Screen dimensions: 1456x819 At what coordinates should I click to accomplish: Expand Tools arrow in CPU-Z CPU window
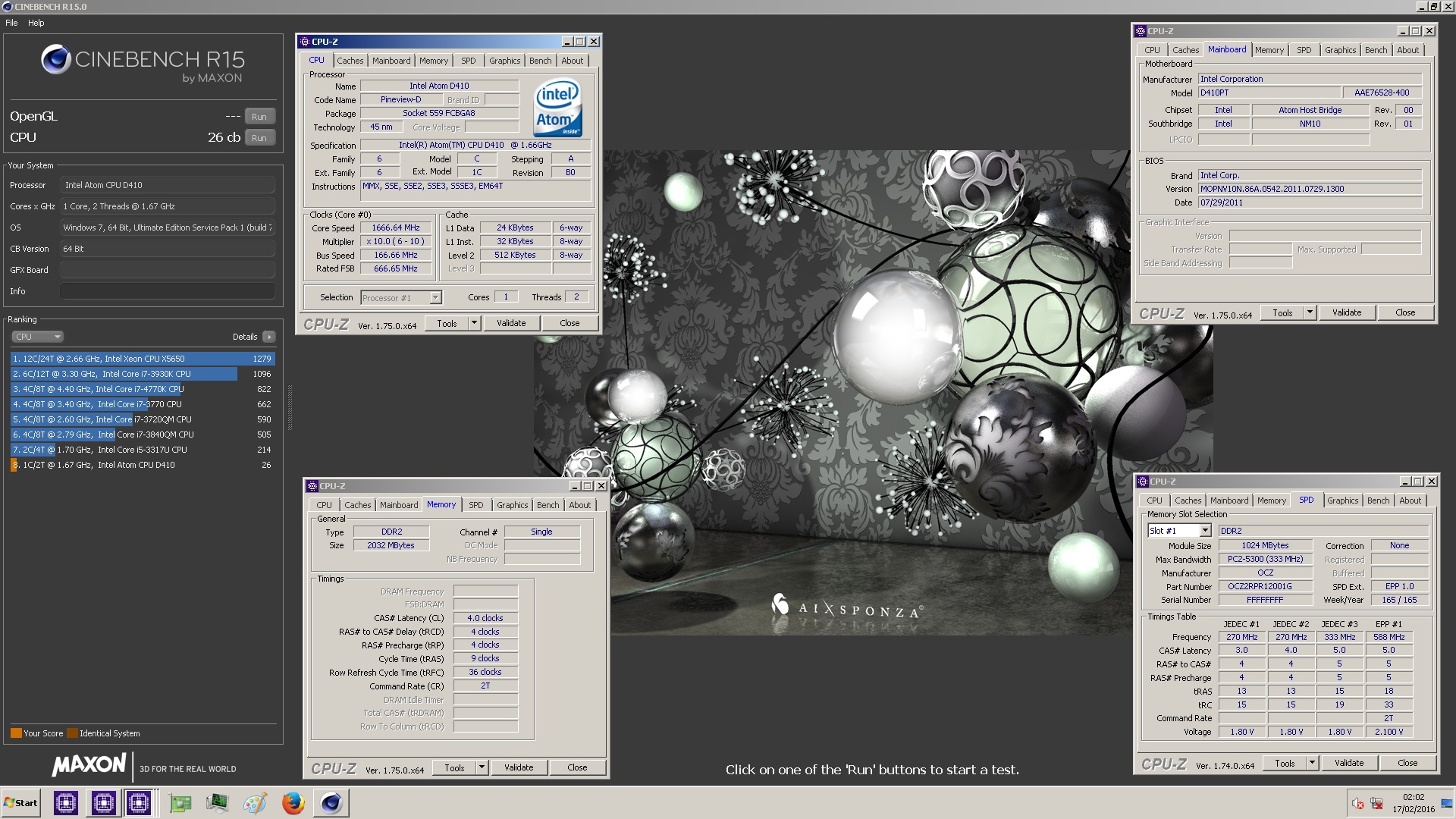coord(474,324)
